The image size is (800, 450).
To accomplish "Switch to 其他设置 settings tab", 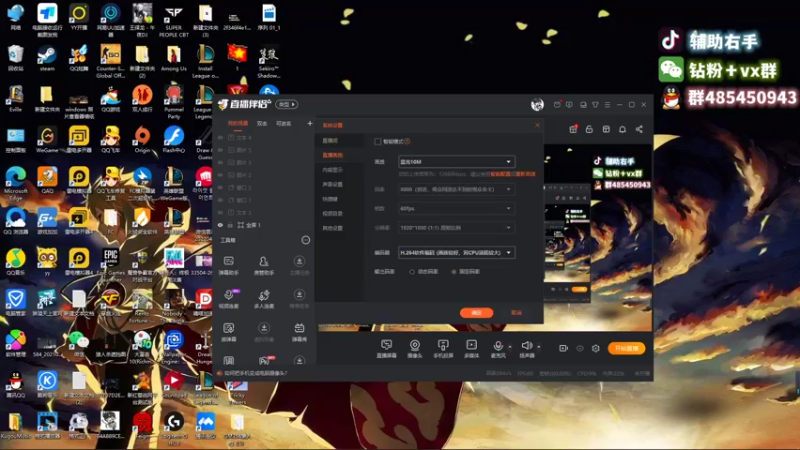I will [x=333, y=228].
